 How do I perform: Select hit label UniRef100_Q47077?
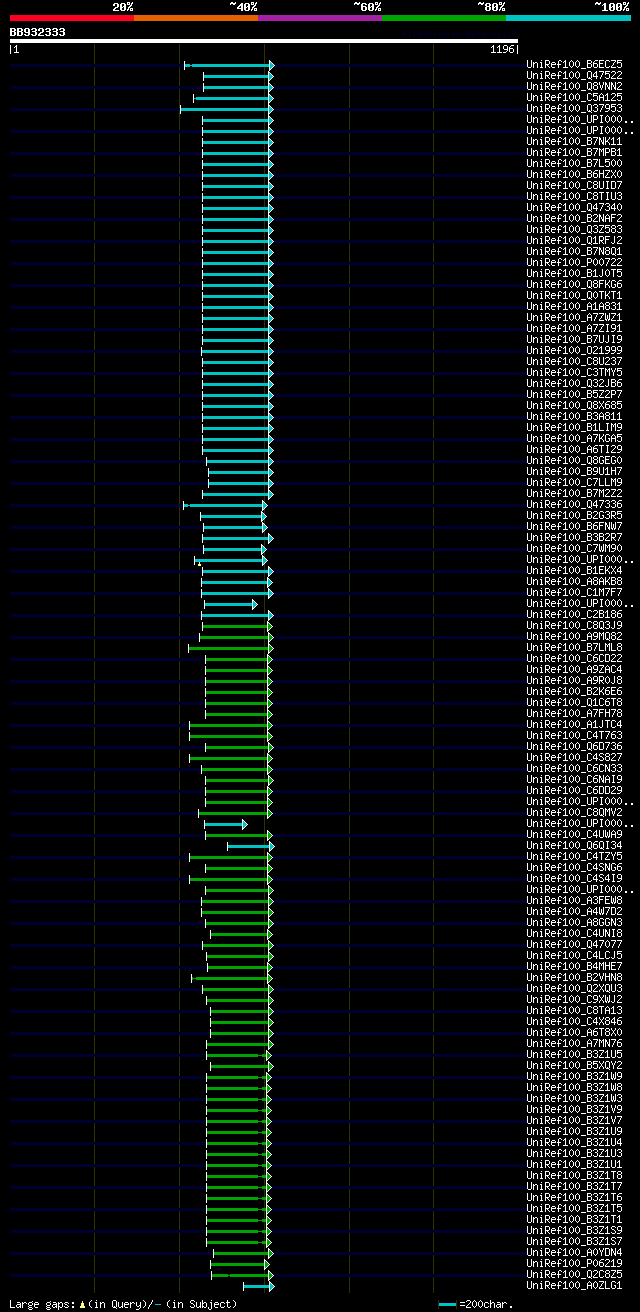coord(574,944)
